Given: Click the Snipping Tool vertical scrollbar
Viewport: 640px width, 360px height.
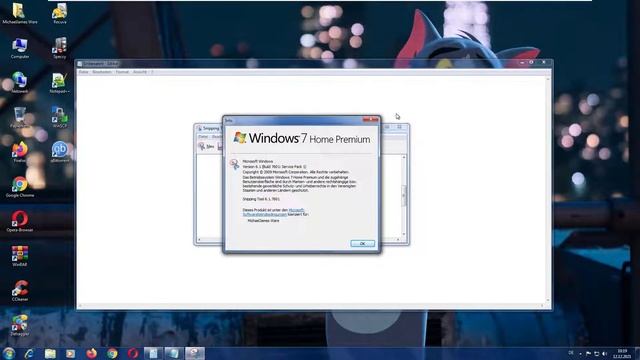Looking at the screenshot, I should 404,196.
